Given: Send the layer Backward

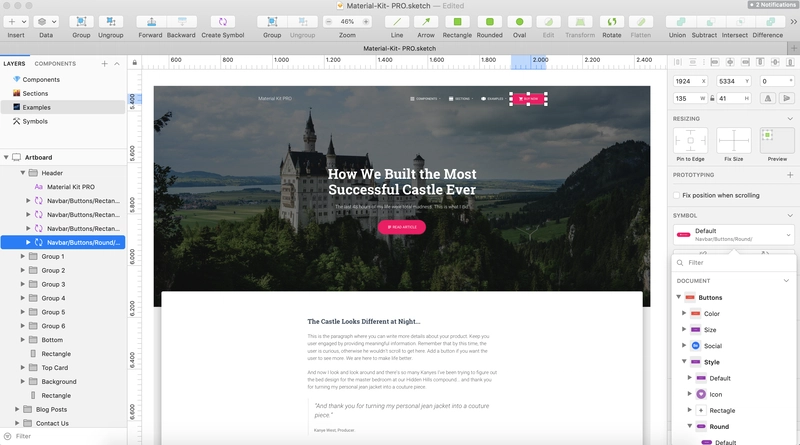Looking at the screenshot, I should click(x=182, y=21).
